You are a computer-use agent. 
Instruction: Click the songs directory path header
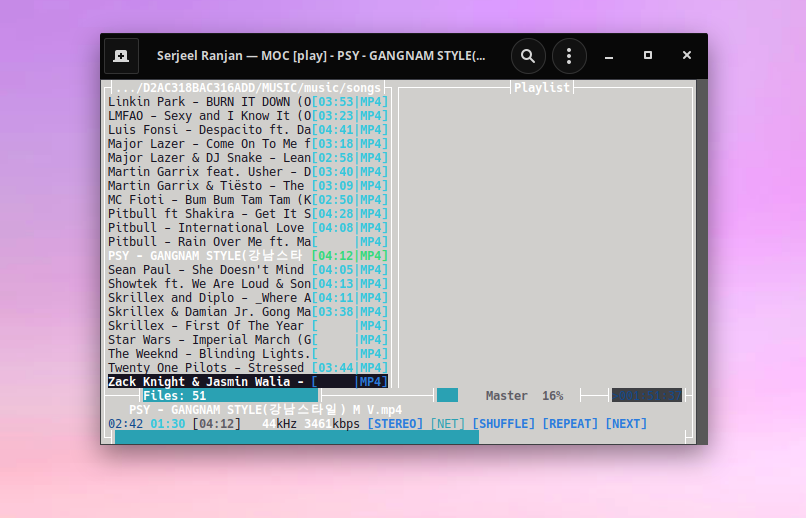(248, 88)
